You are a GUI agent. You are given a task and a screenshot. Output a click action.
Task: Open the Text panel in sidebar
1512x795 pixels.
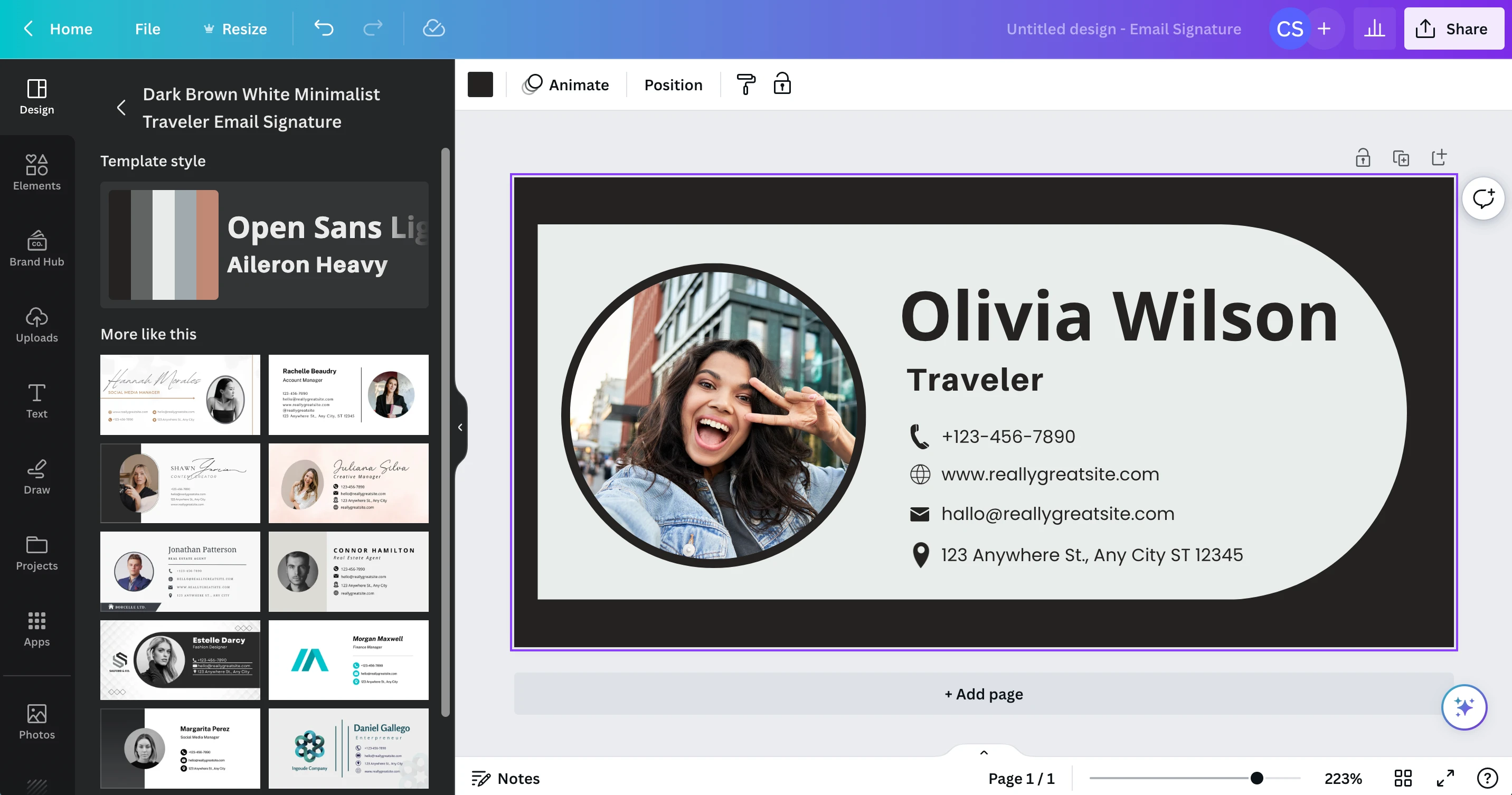coord(37,400)
